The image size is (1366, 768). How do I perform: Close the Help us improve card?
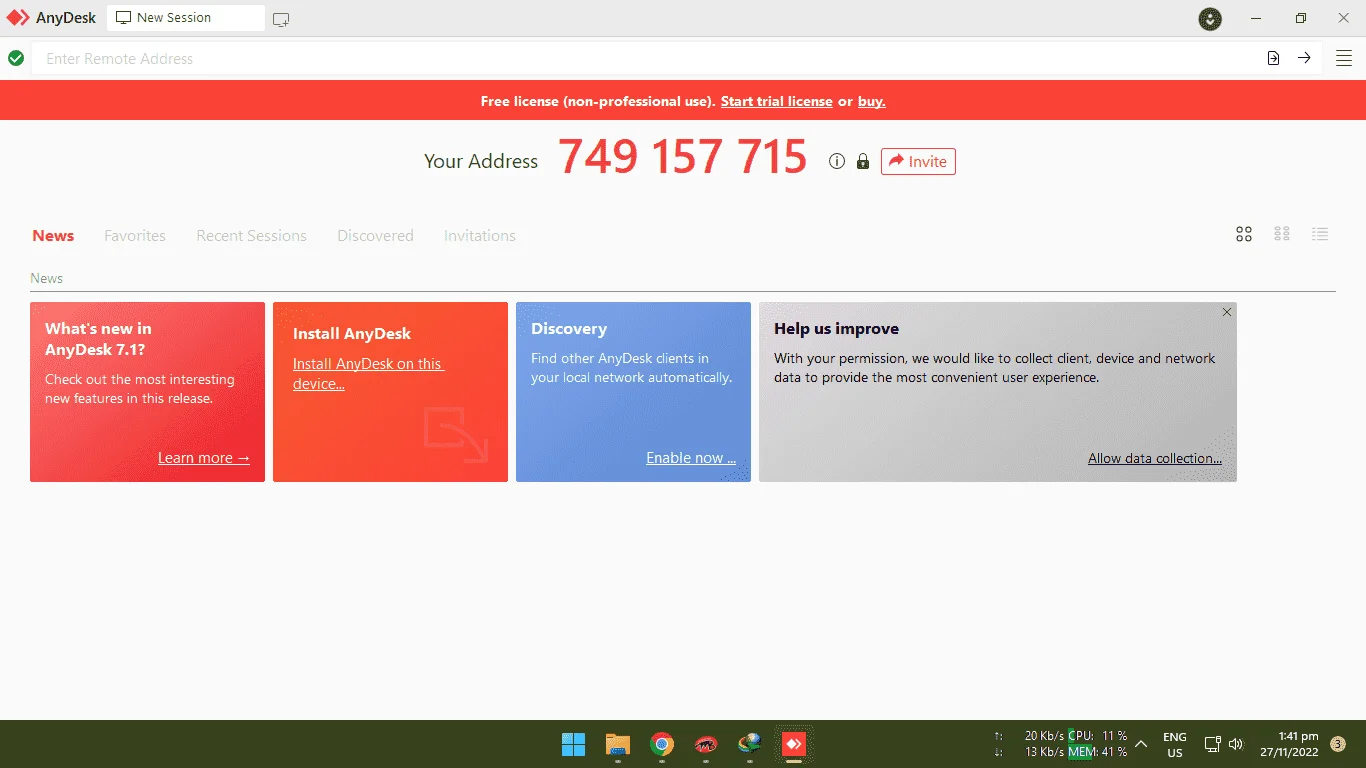1227,312
